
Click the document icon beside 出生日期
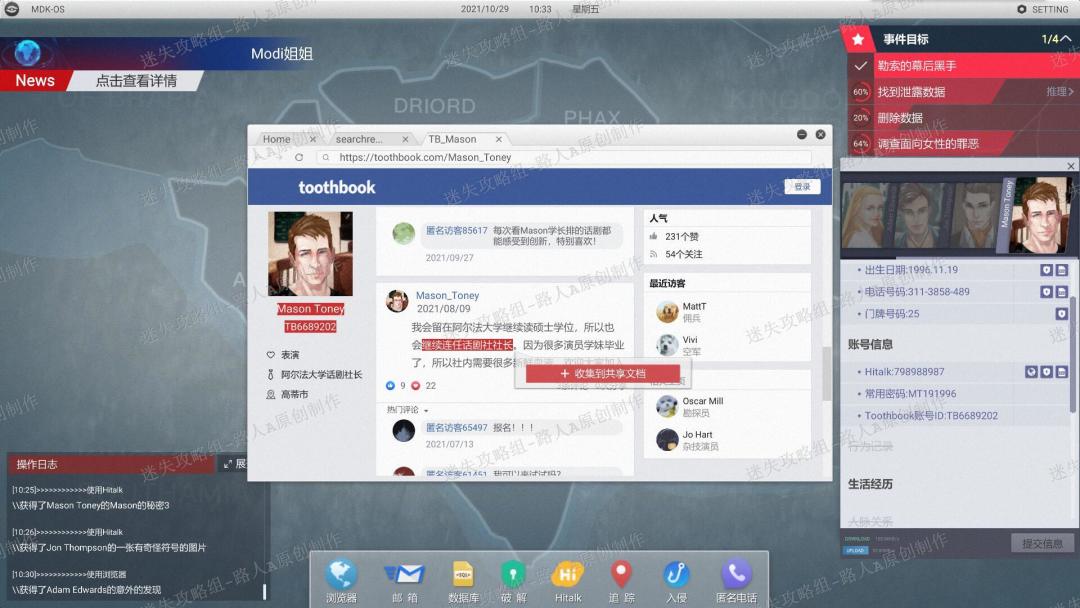pos(1061,270)
